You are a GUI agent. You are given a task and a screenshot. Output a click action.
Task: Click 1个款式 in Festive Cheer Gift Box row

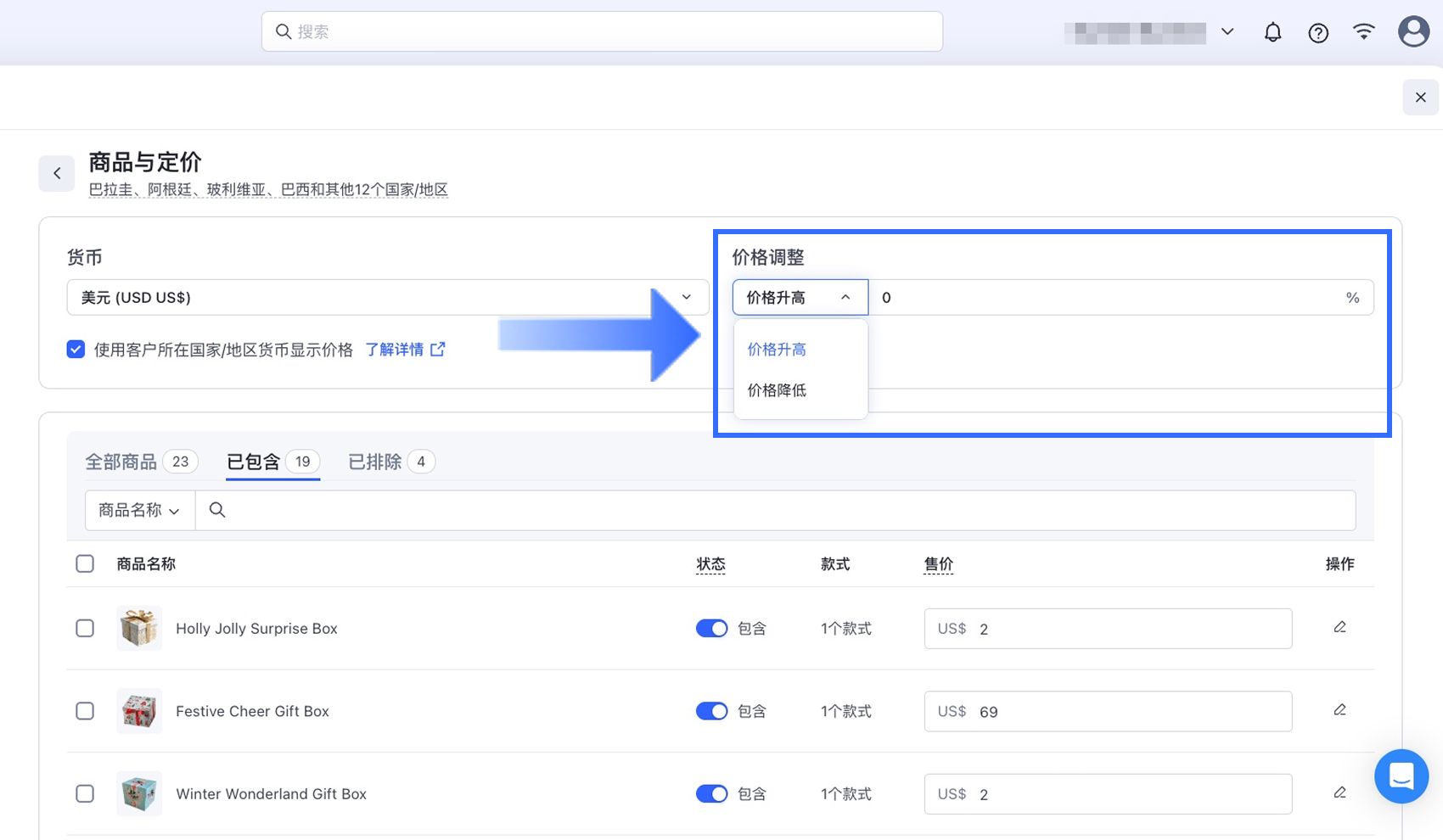tap(845, 711)
